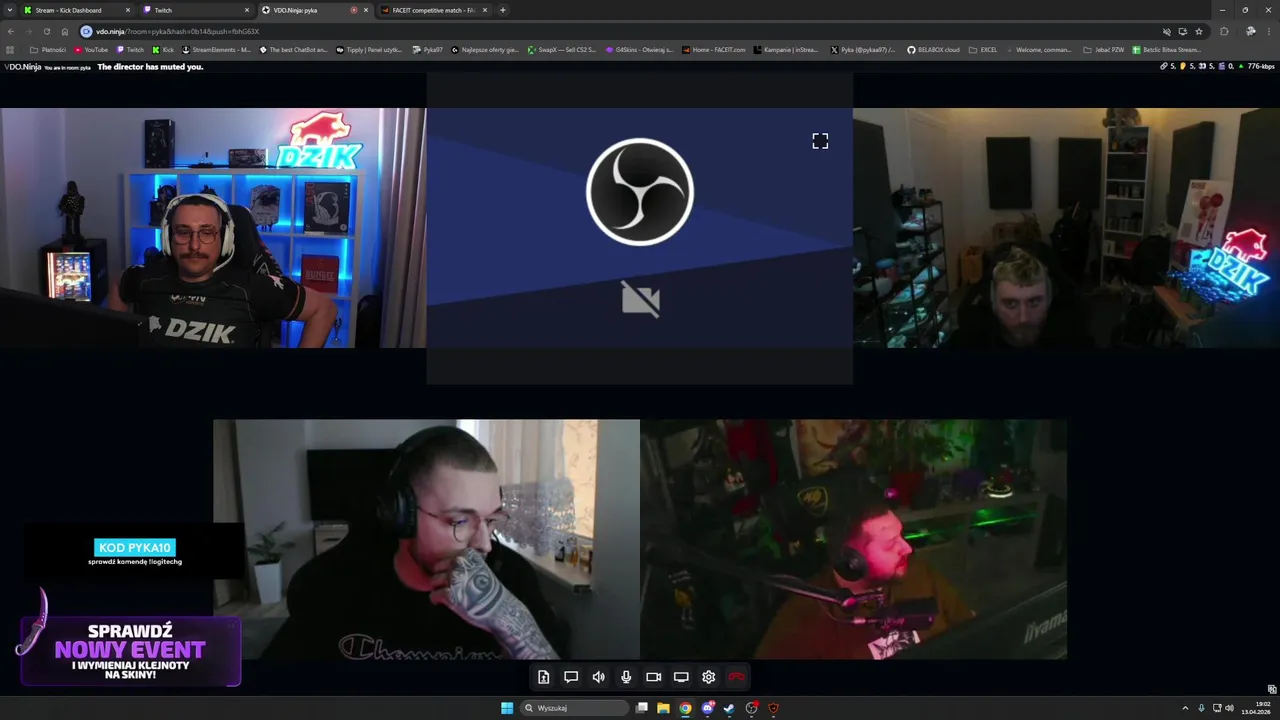This screenshot has height=720, width=1280.
Task: Expand OBS video tile to fullscreen
Action: point(820,141)
